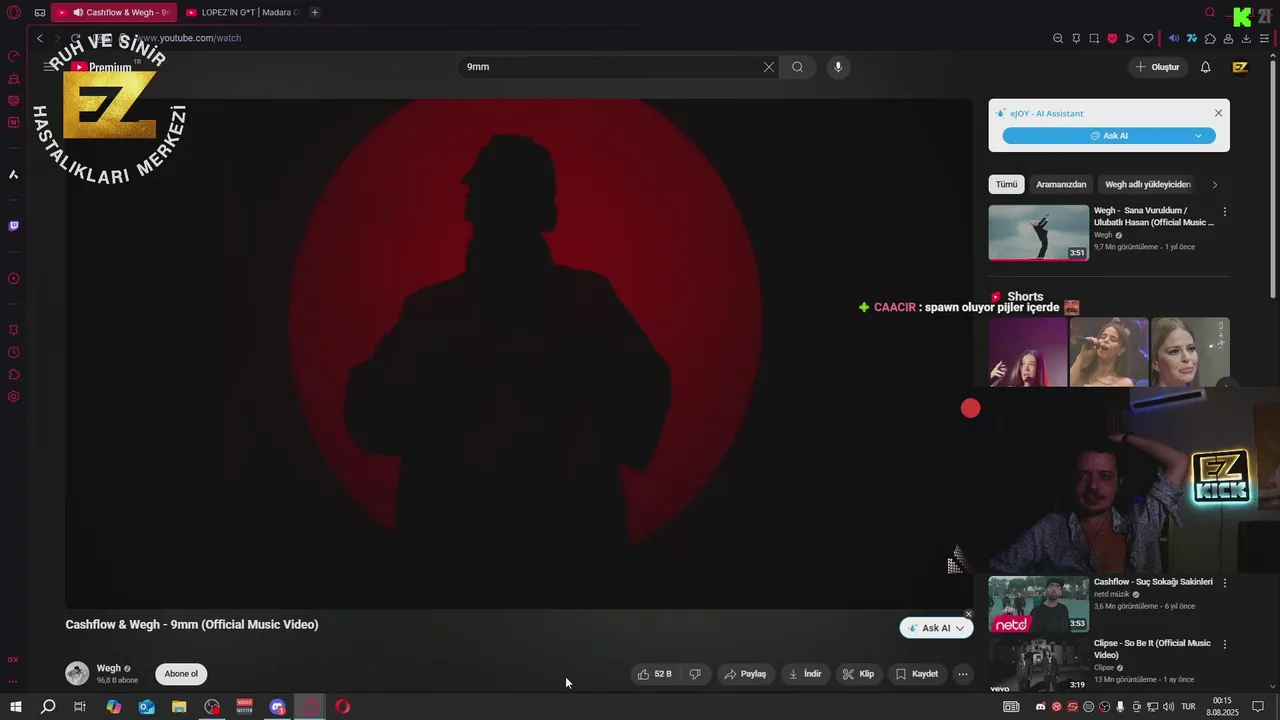The image size is (1280, 720).
Task: Launch Outlook from the taskbar
Action: (x=146, y=707)
